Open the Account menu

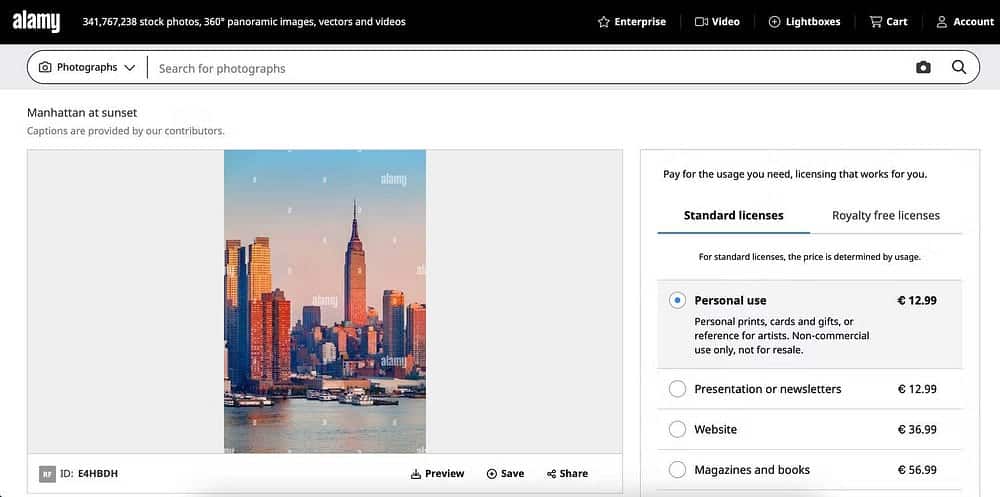pyautogui.click(x=964, y=22)
